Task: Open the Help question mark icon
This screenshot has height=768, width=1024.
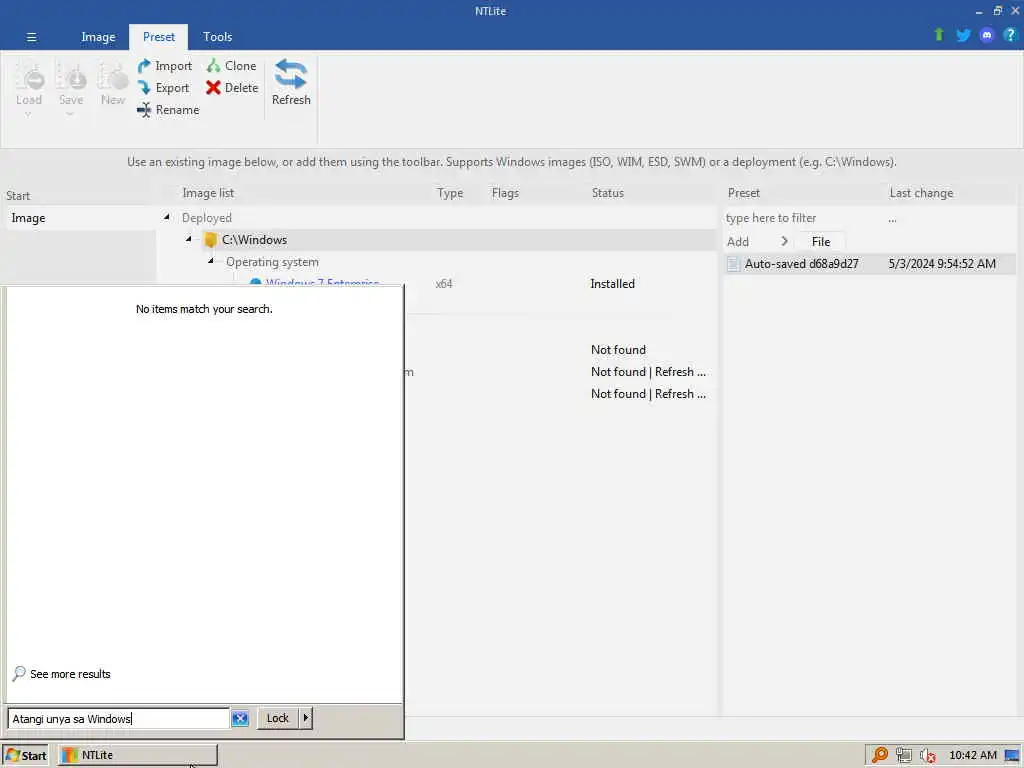Action: point(1010,35)
